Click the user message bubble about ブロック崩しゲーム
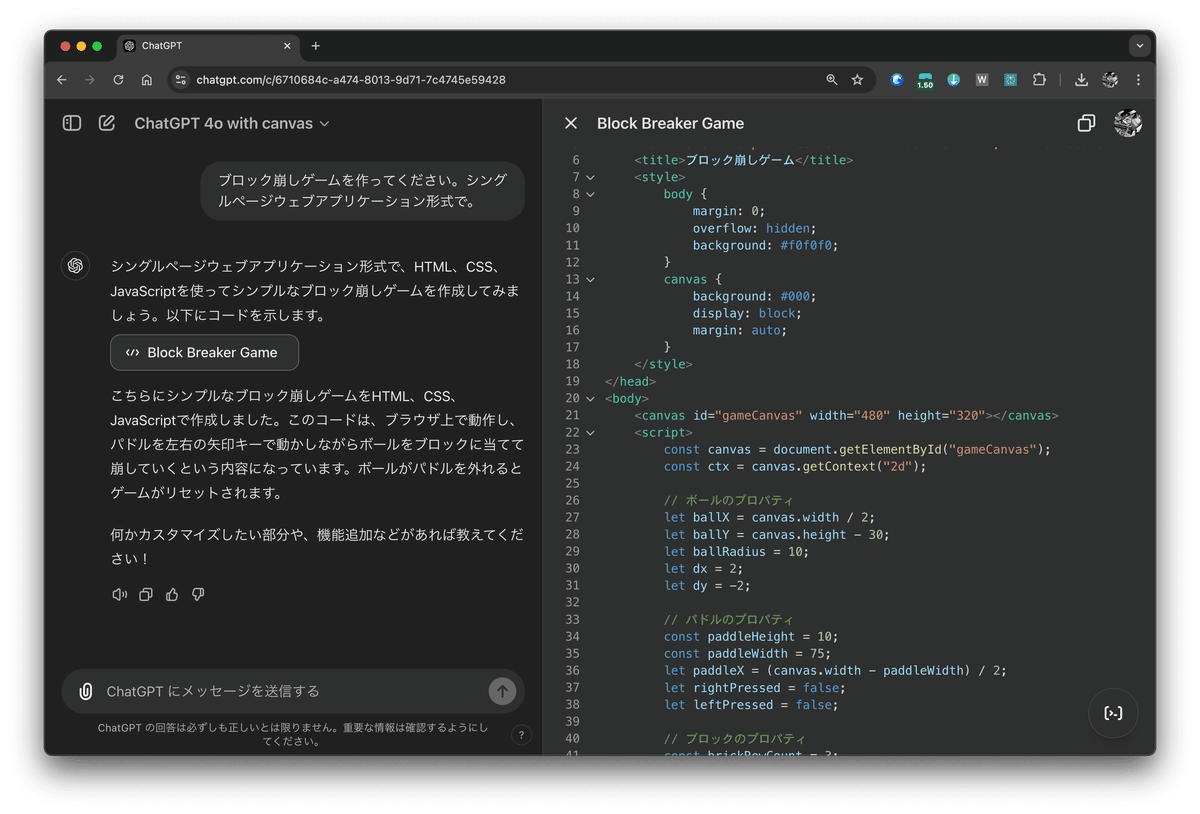Image resolution: width=1200 pixels, height=814 pixels. pos(362,191)
